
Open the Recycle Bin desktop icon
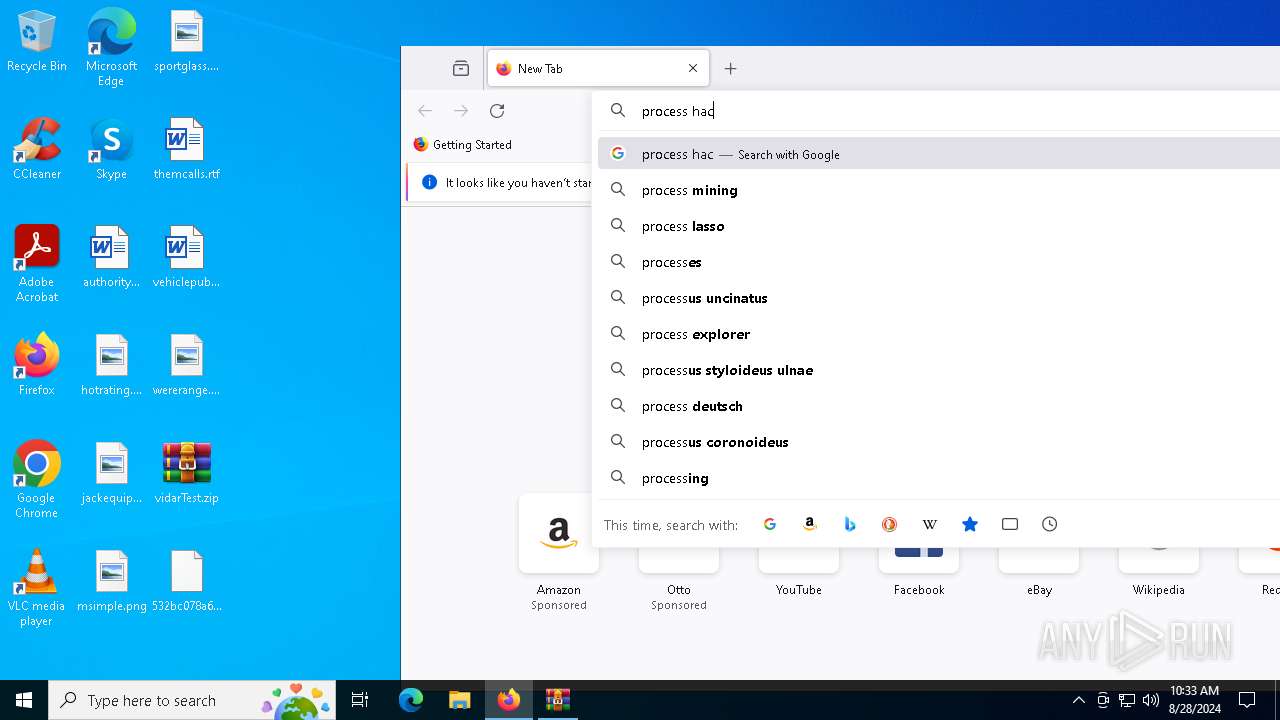click(37, 42)
